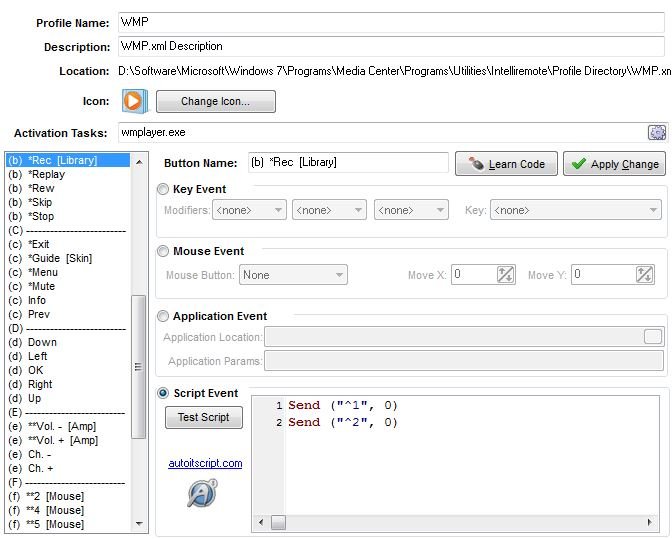Click the Button Name input field
The image size is (672, 539).
pos(348,162)
